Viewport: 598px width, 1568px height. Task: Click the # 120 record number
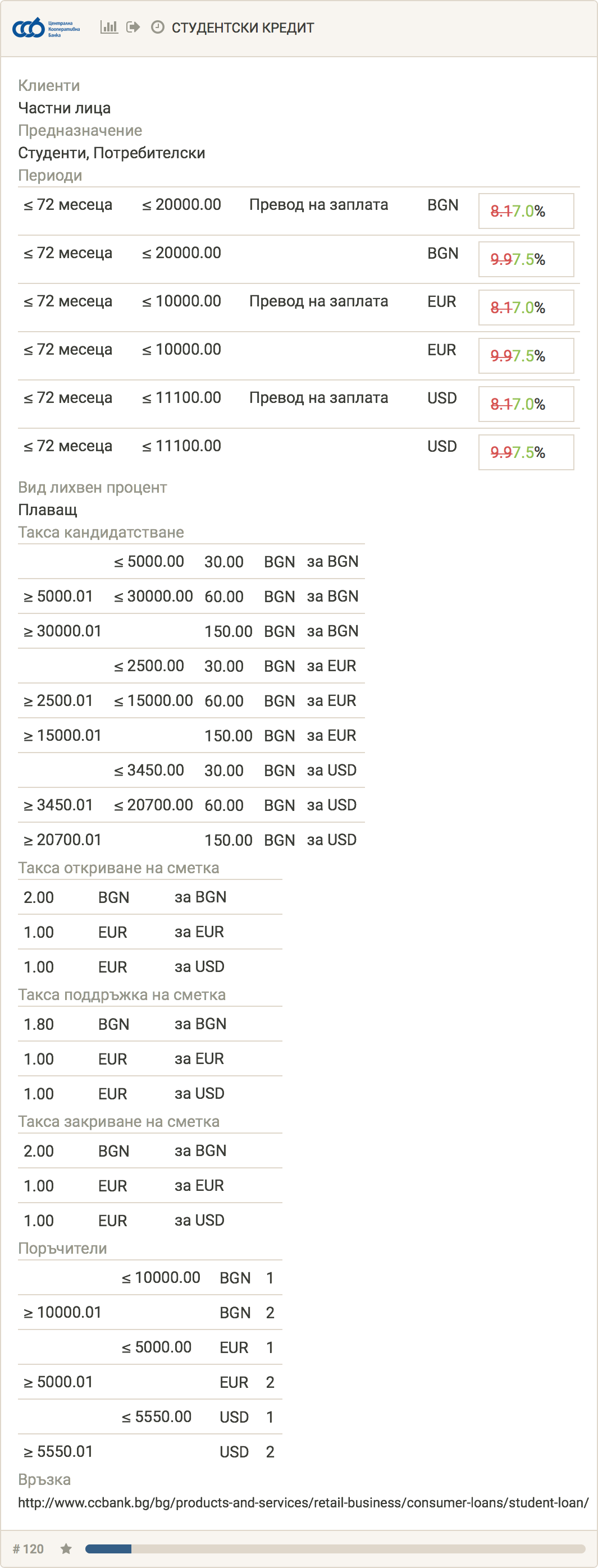coord(28,1548)
